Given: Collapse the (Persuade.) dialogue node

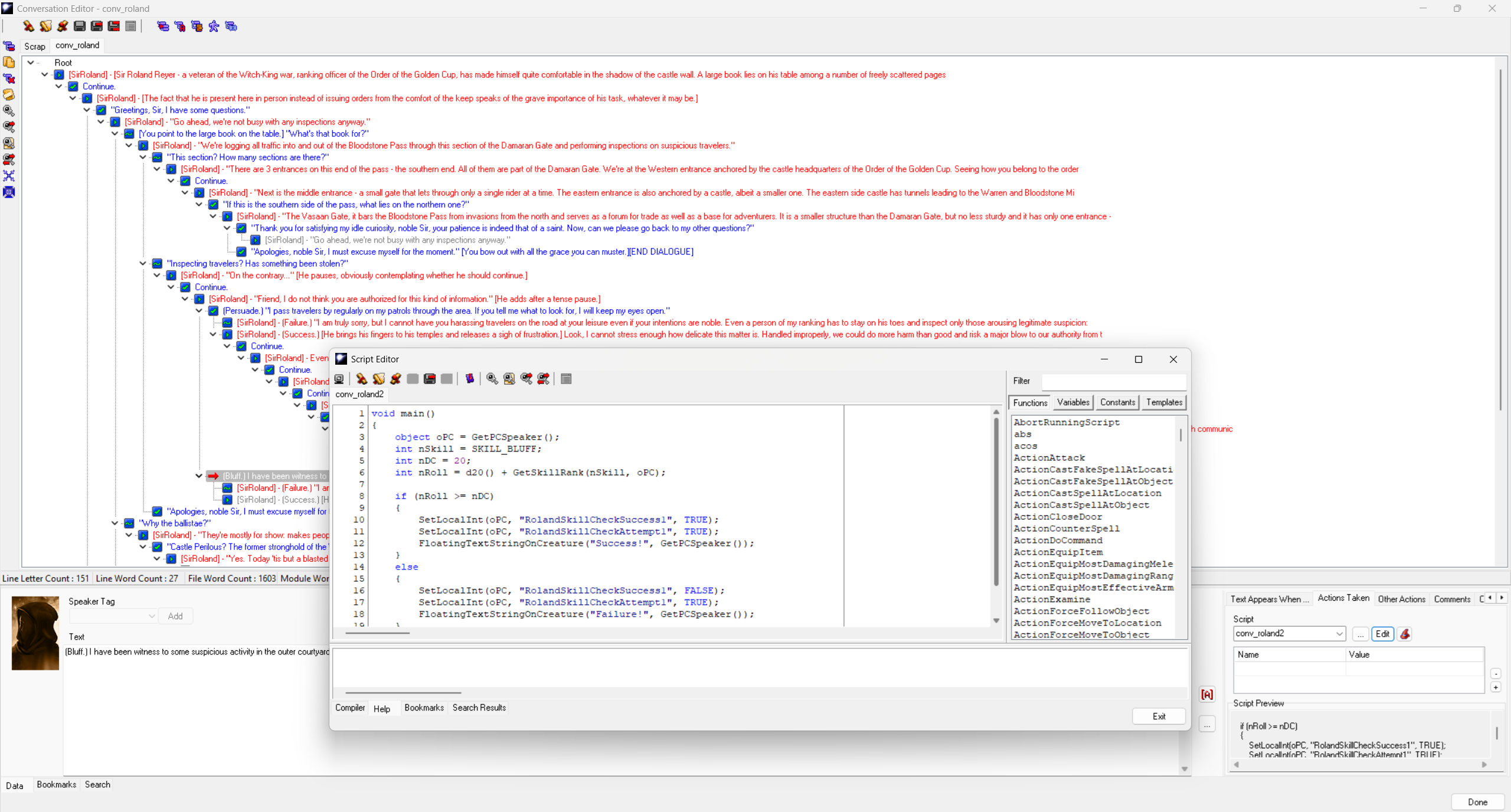Looking at the screenshot, I should click(199, 310).
